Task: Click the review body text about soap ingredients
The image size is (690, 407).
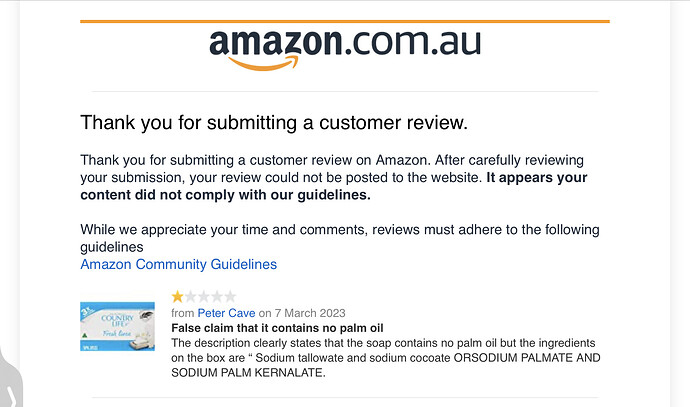Action: point(386,358)
